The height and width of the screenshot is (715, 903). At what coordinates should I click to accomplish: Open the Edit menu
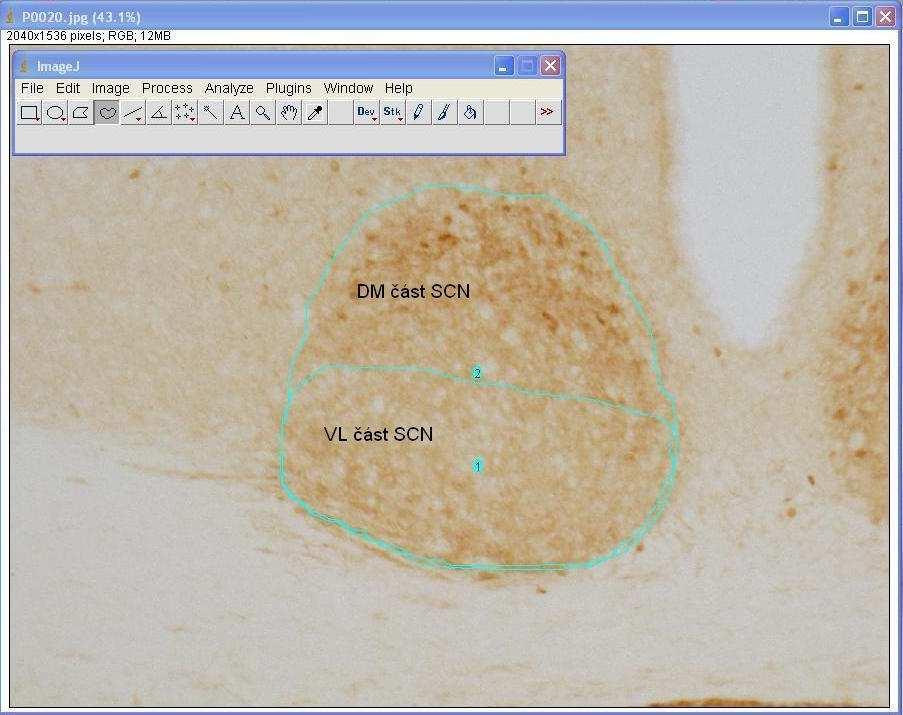(x=67, y=88)
